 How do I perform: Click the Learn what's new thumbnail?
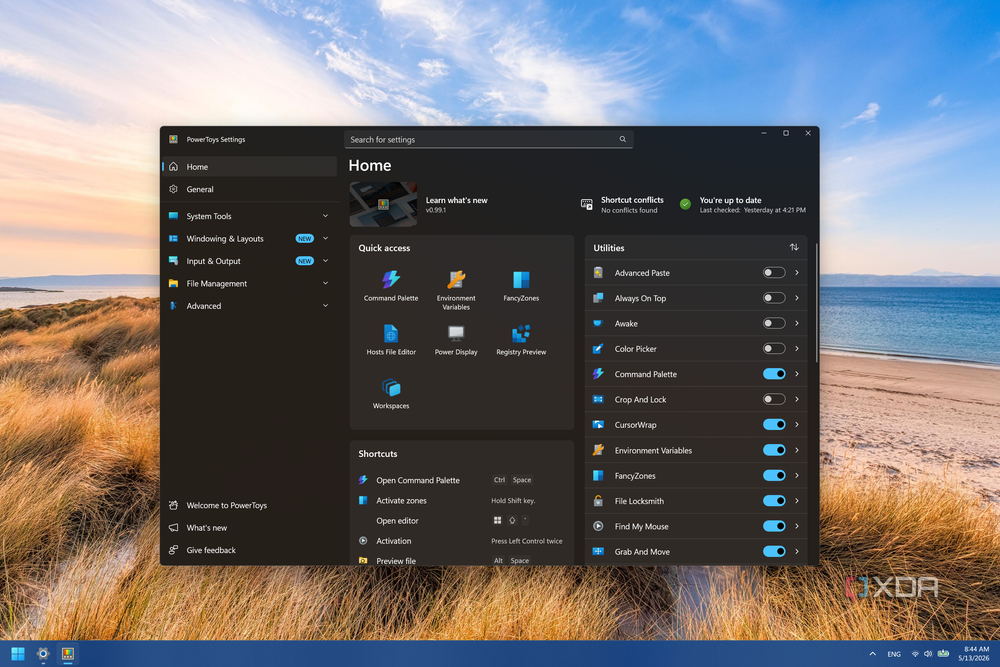(383, 204)
